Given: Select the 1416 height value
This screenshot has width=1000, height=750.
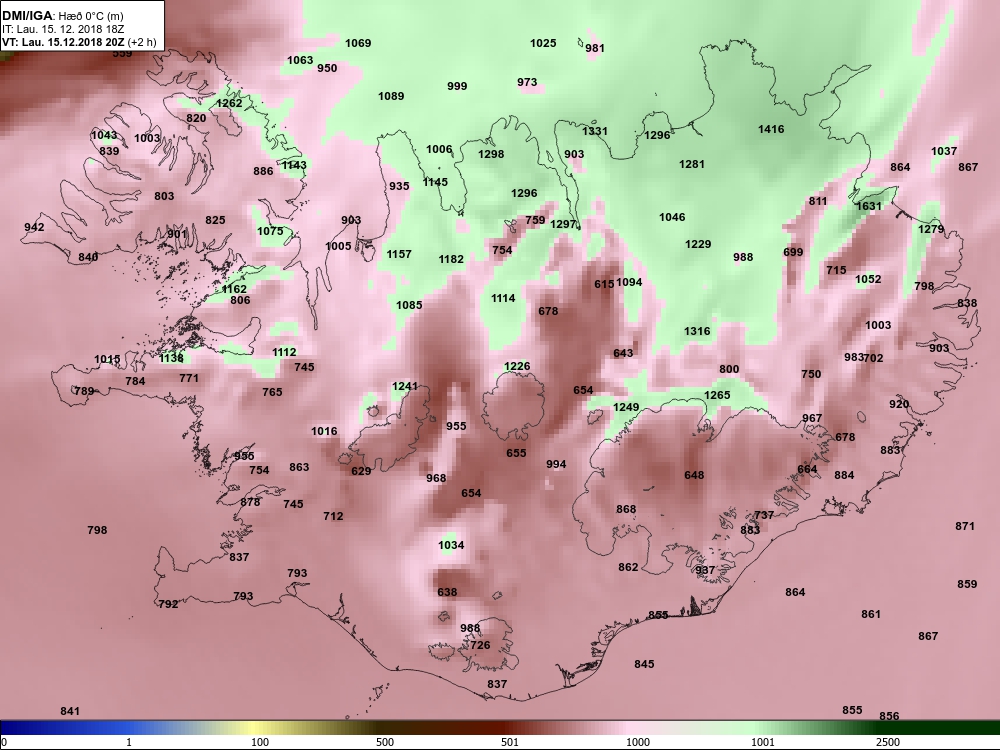Looking at the screenshot, I should (x=771, y=129).
